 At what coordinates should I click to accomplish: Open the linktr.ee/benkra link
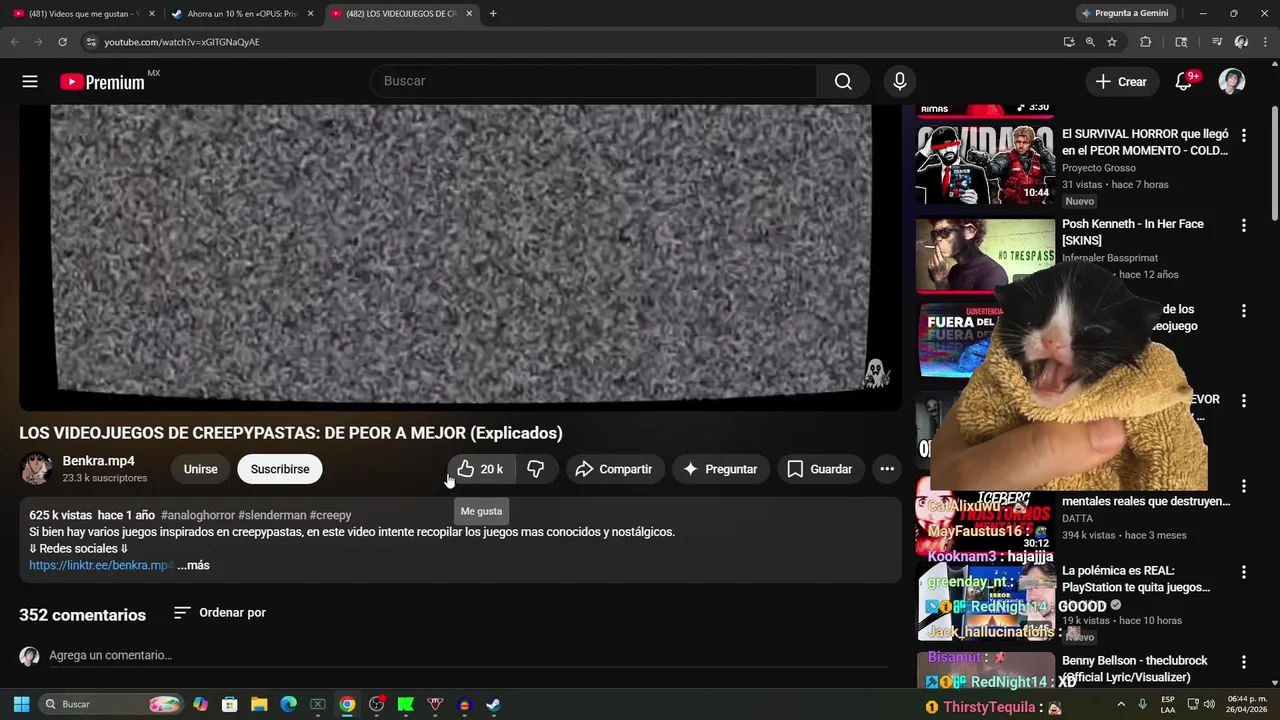[x=101, y=565]
